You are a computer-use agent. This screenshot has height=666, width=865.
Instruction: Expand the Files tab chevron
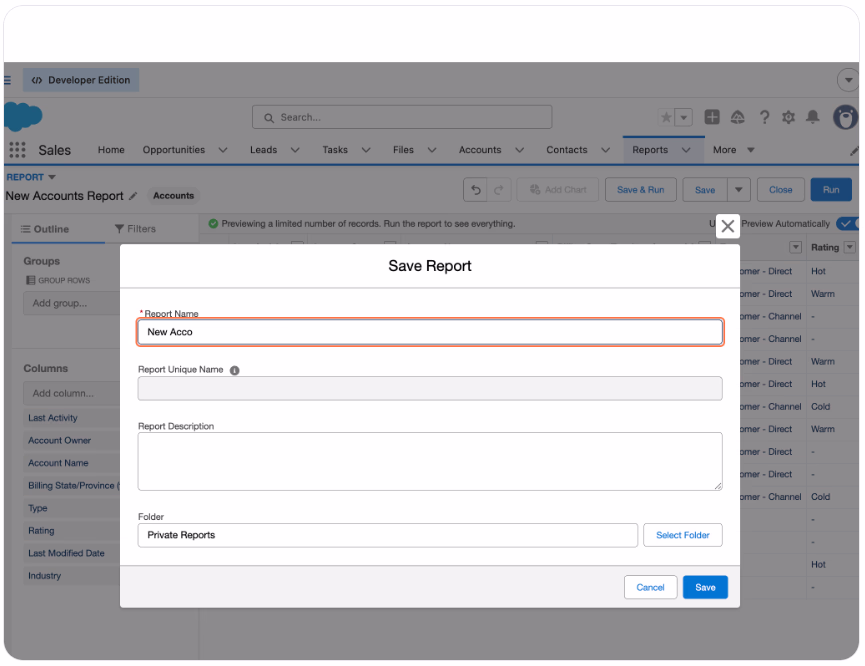click(x=432, y=150)
